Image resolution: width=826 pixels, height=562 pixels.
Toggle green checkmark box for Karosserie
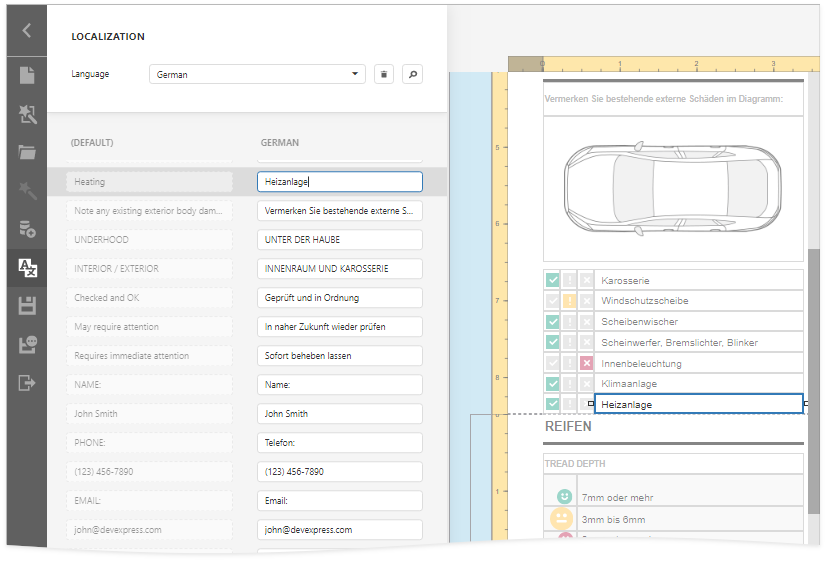point(553,280)
